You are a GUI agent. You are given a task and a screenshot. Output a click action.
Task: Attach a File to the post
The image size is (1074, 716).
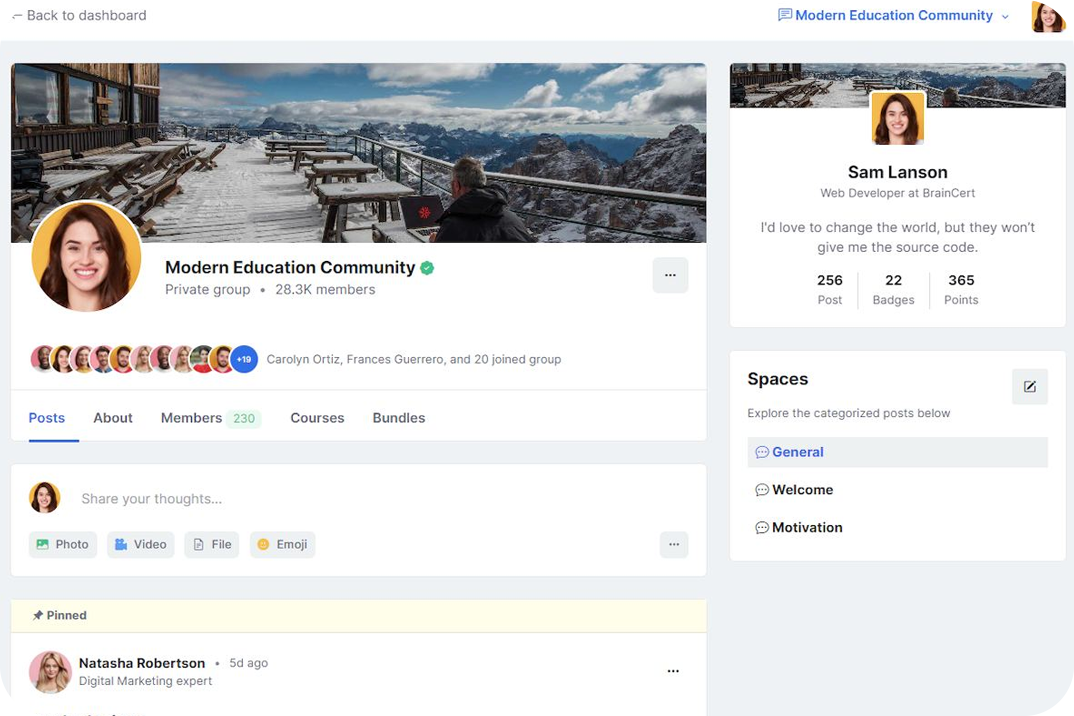click(212, 544)
